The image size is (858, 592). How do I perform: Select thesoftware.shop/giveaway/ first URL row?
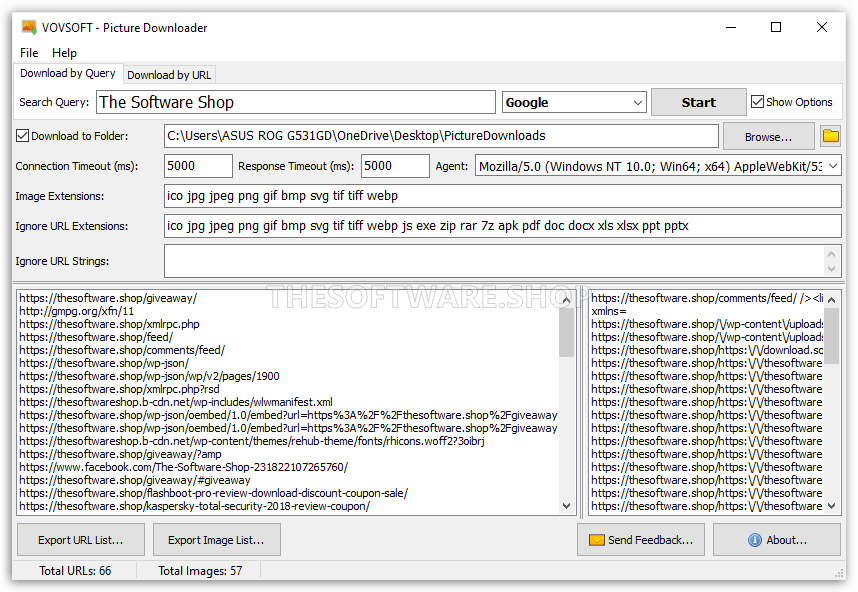pyautogui.click(x=108, y=298)
